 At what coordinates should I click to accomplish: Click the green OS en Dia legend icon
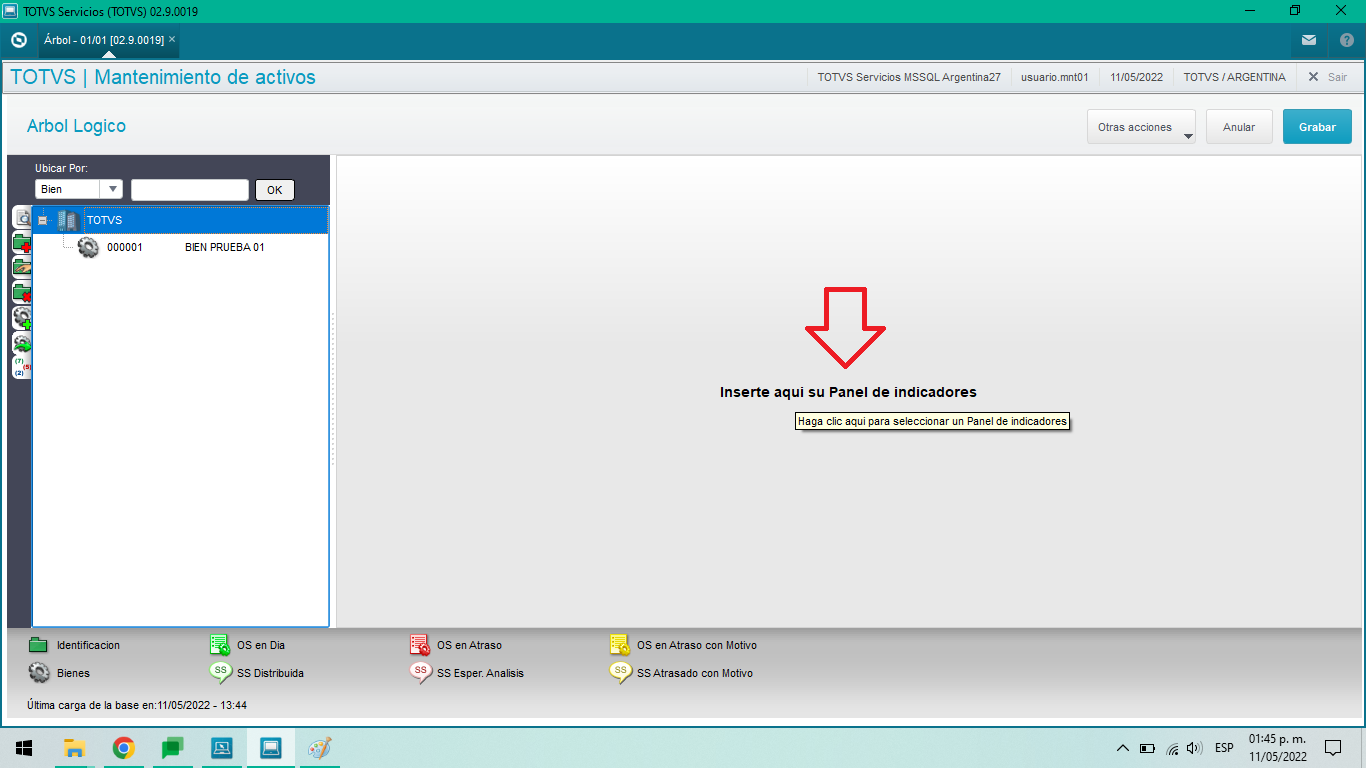(x=220, y=645)
